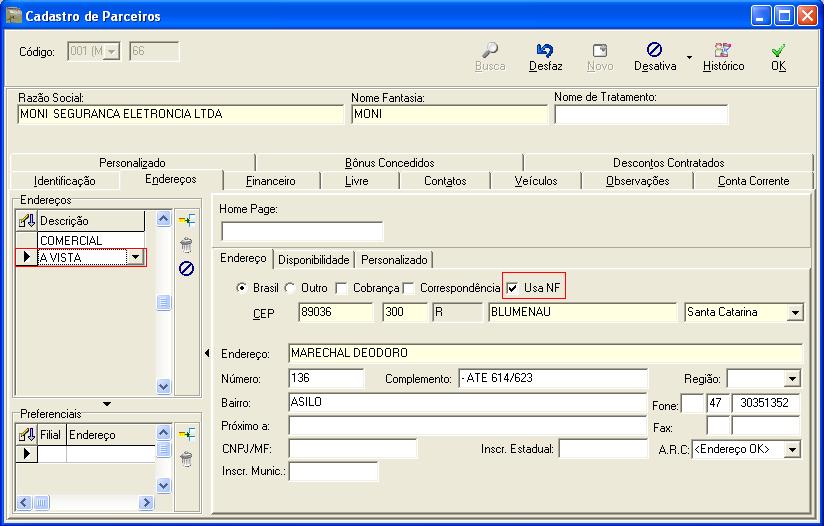The height and width of the screenshot is (526, 824).
Task: Click the Nome Fantasia field
Action: 449,114
